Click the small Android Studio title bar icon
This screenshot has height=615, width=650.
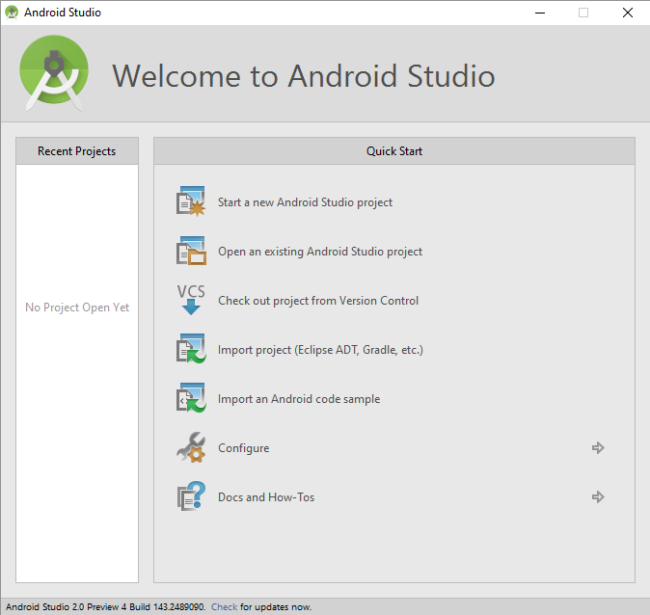(x=11, y=13)
